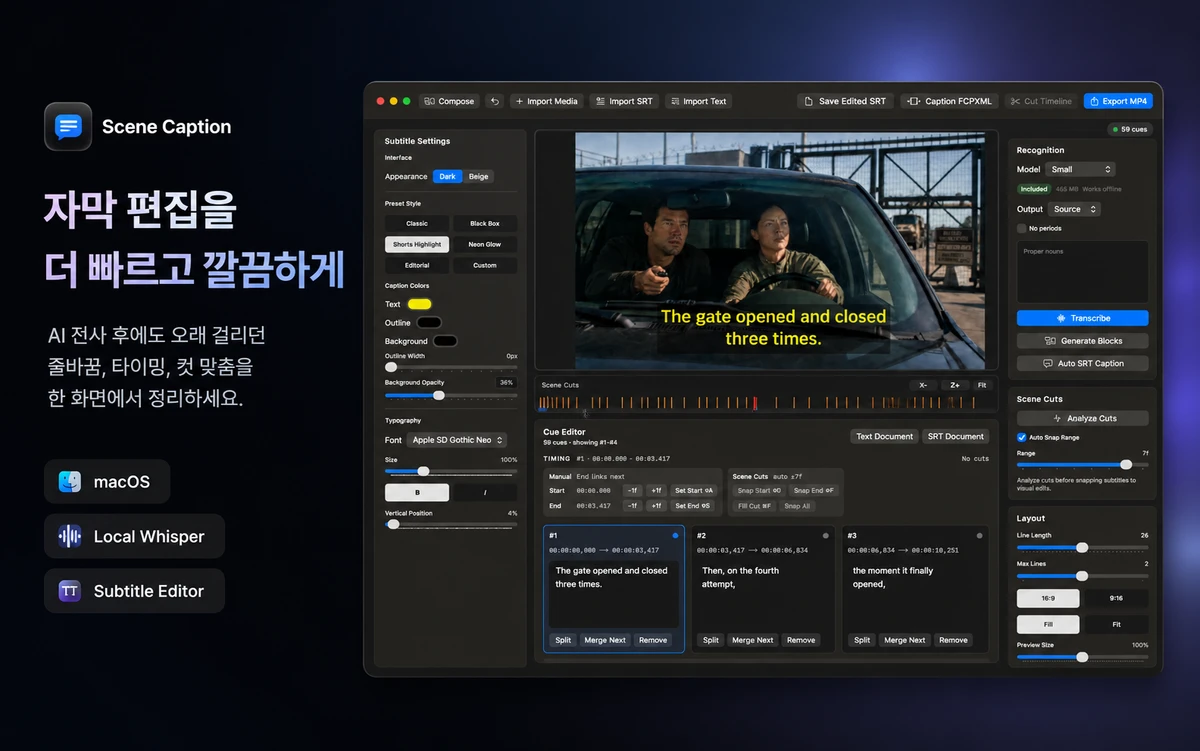Click Analyze Cuts button
The width and height of the screenshot is (1200, 751).
[1082, 418]
